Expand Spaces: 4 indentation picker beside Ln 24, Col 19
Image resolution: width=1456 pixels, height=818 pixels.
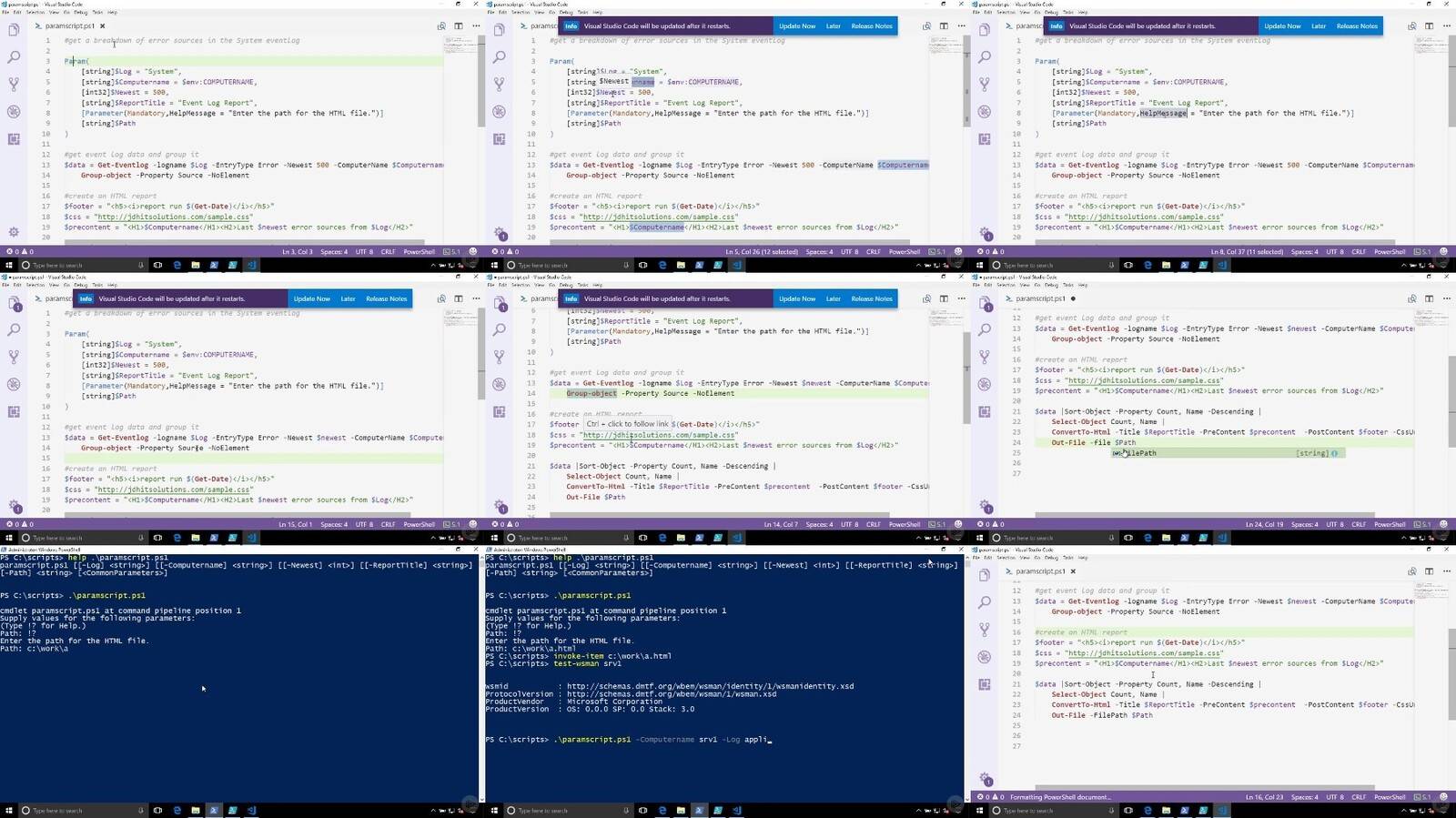point(1303,524)
